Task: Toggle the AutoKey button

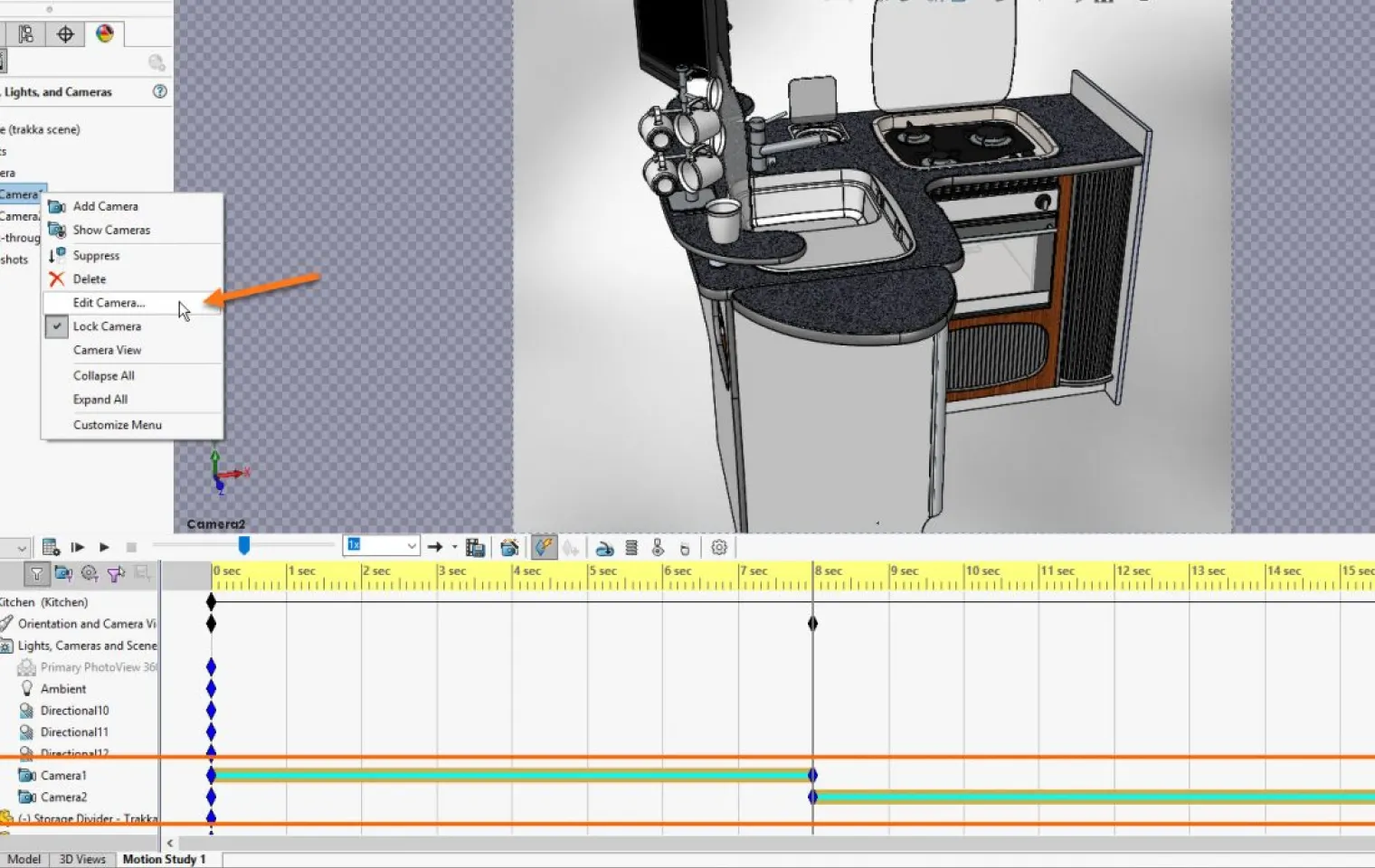Action: [x=544, y=547]
